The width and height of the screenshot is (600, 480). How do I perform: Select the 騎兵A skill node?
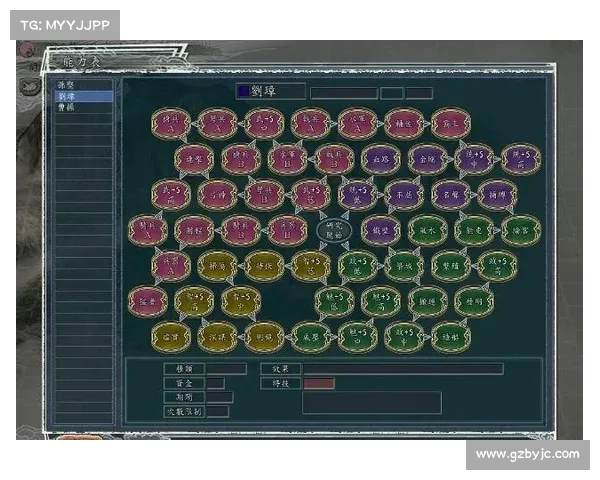point(147,230)
